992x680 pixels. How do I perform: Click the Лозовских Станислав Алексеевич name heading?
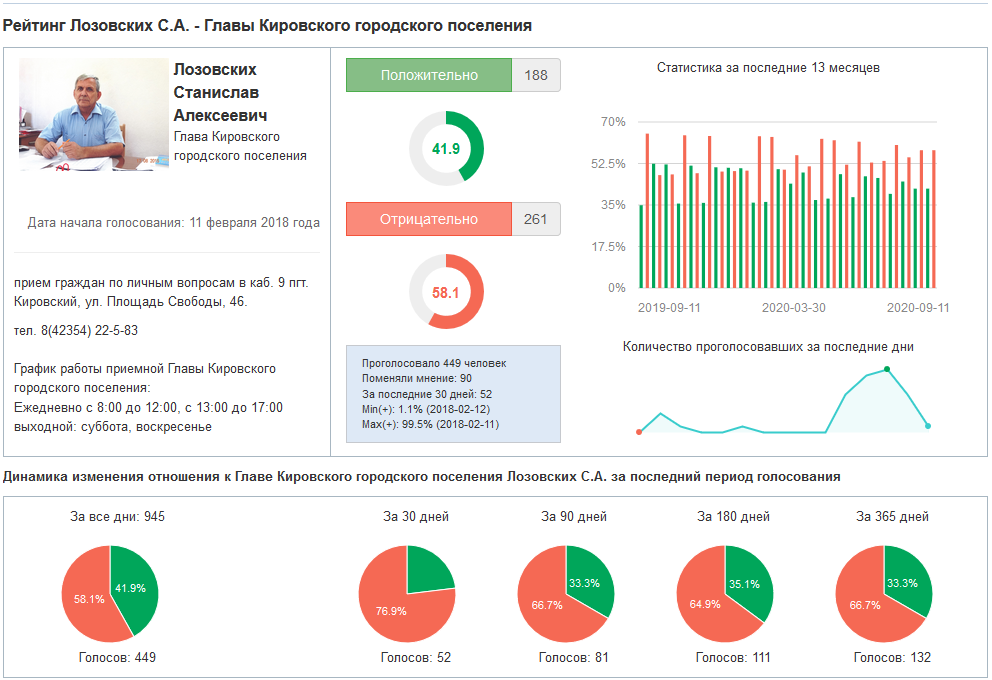(x=220, y=92)
